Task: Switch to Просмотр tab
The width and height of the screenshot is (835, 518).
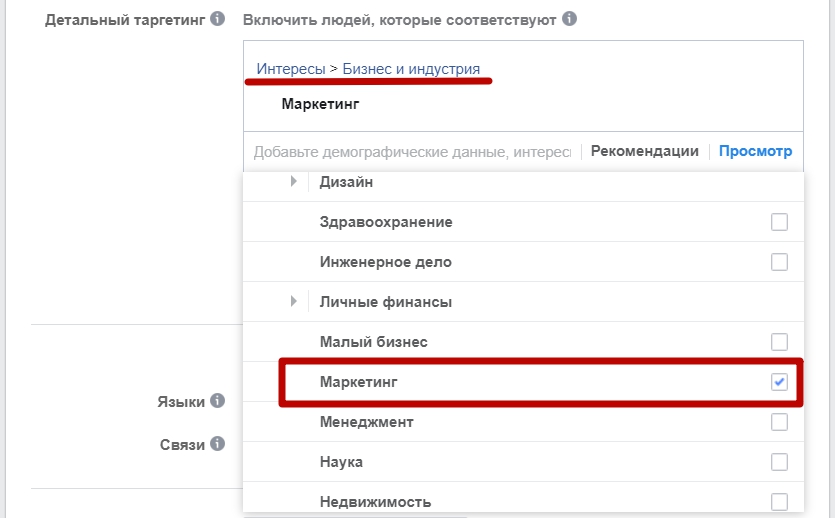Action: pos(755,151)
